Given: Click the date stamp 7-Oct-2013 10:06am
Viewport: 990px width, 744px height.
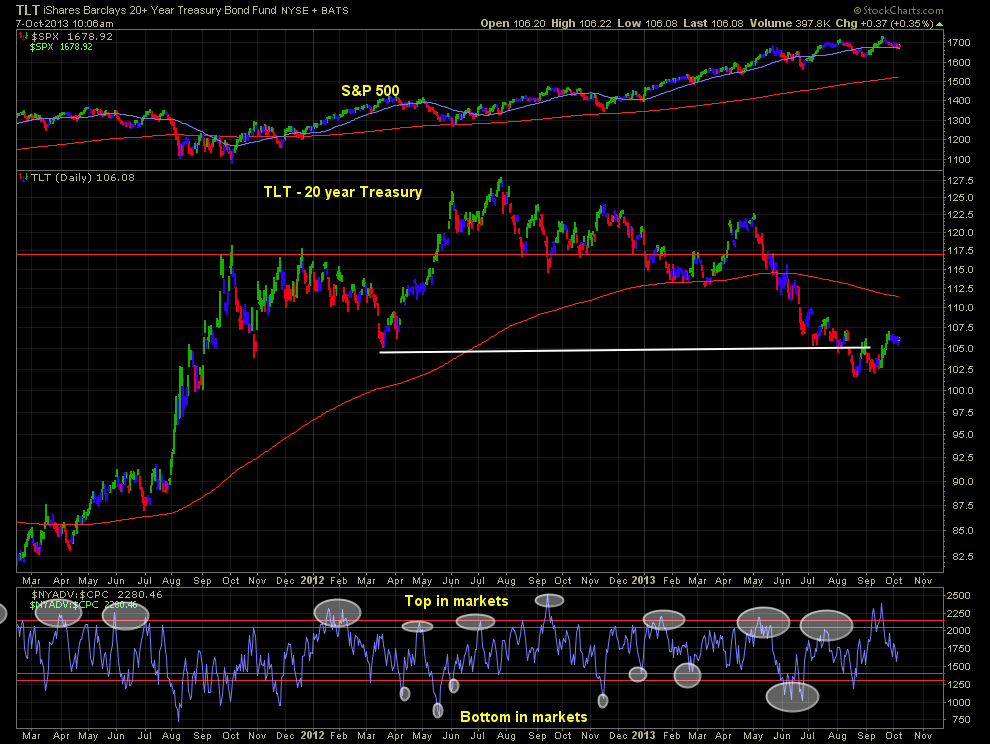Looking at the screenshot, I should [64, 23].
